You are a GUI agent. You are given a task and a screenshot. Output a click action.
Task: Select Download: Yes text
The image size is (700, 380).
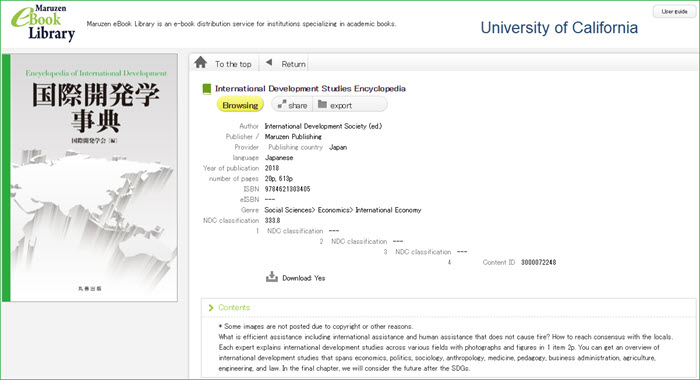(x=304, y=278)
